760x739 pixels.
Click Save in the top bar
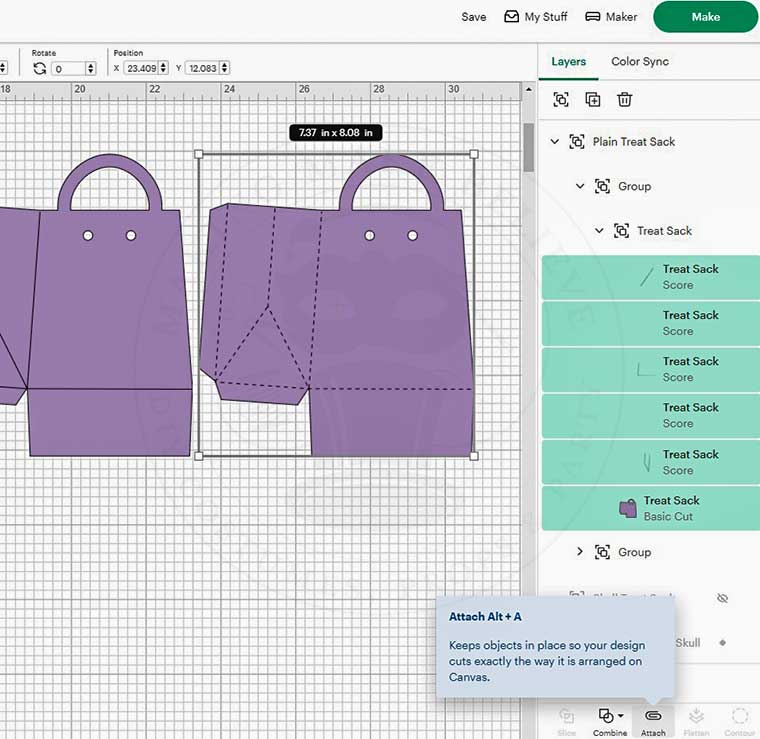474,17
